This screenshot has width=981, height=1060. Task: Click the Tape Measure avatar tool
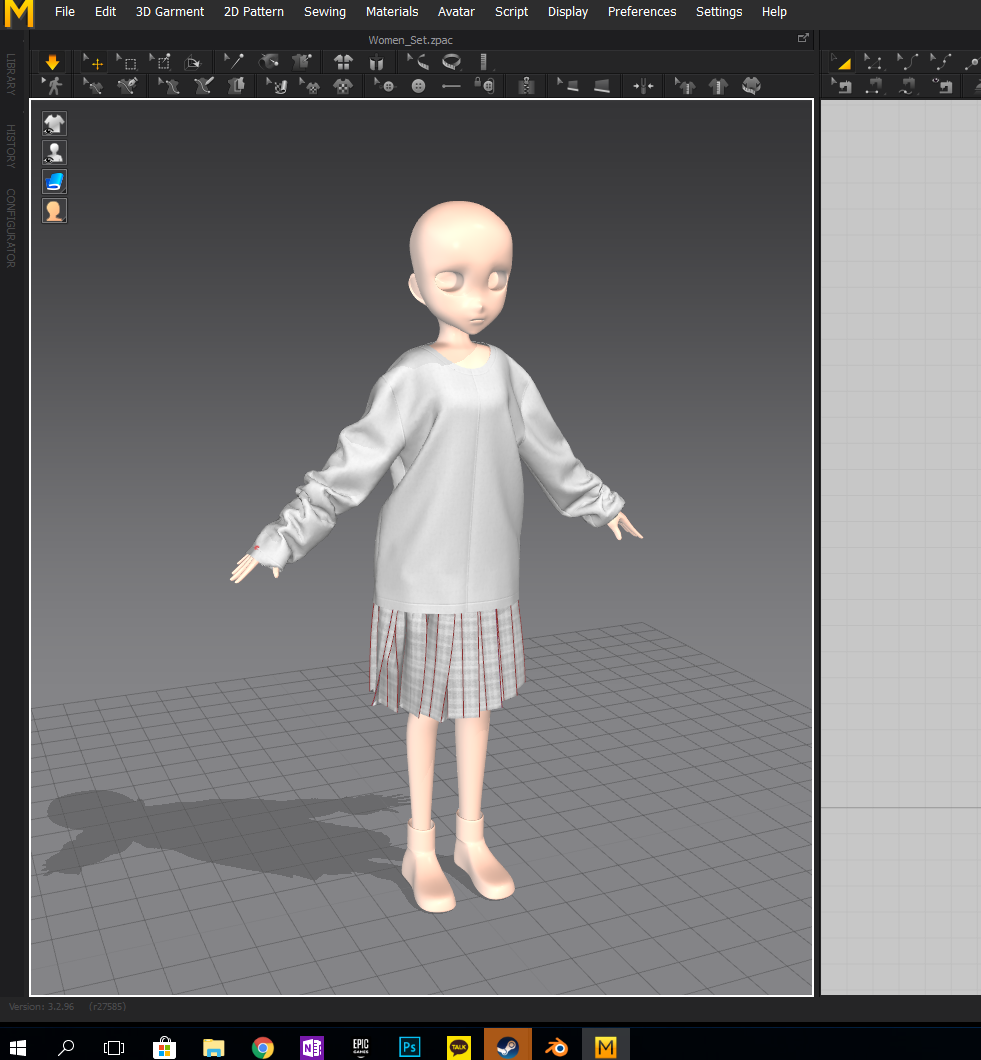coord(452,62)
